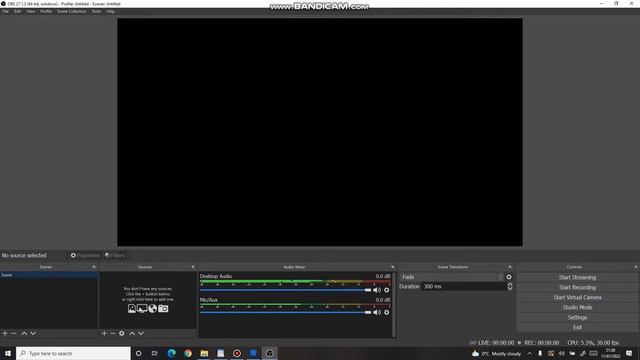Click the Properties button
The height and width of the screenshot is (360, 640).
pos(85,256)
